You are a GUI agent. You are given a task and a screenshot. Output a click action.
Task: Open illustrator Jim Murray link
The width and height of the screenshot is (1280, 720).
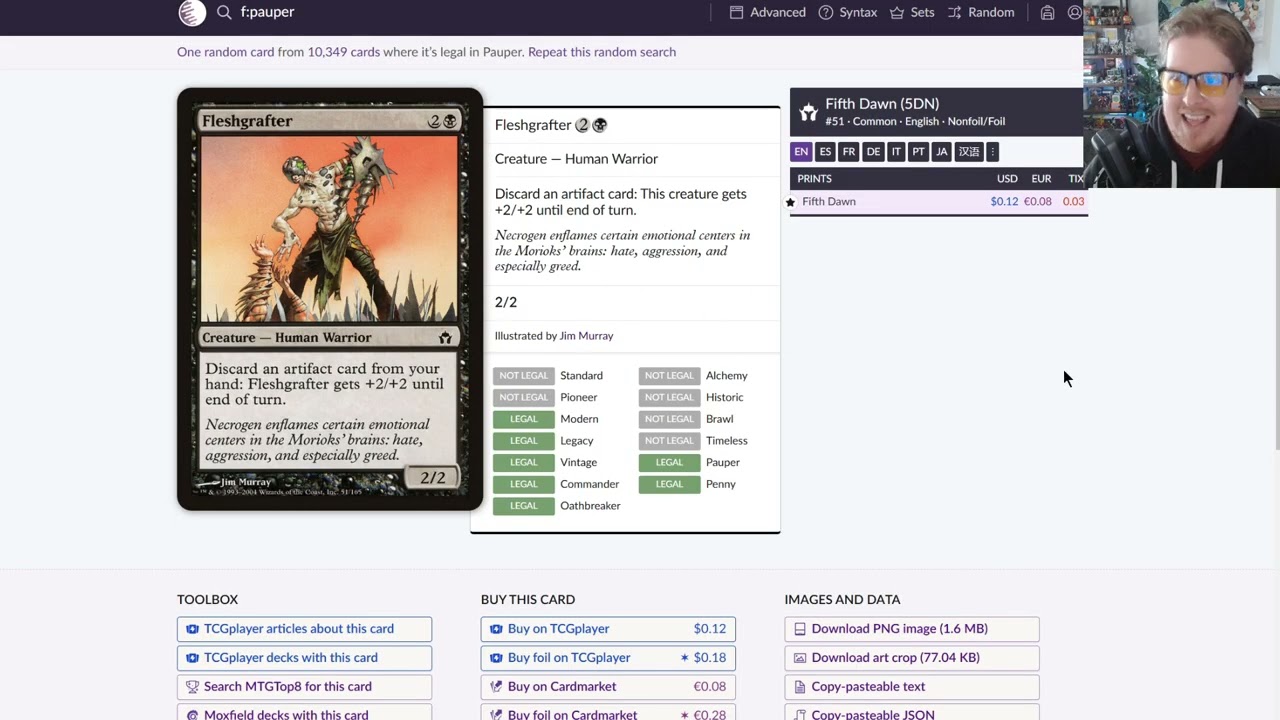point(586,336)
